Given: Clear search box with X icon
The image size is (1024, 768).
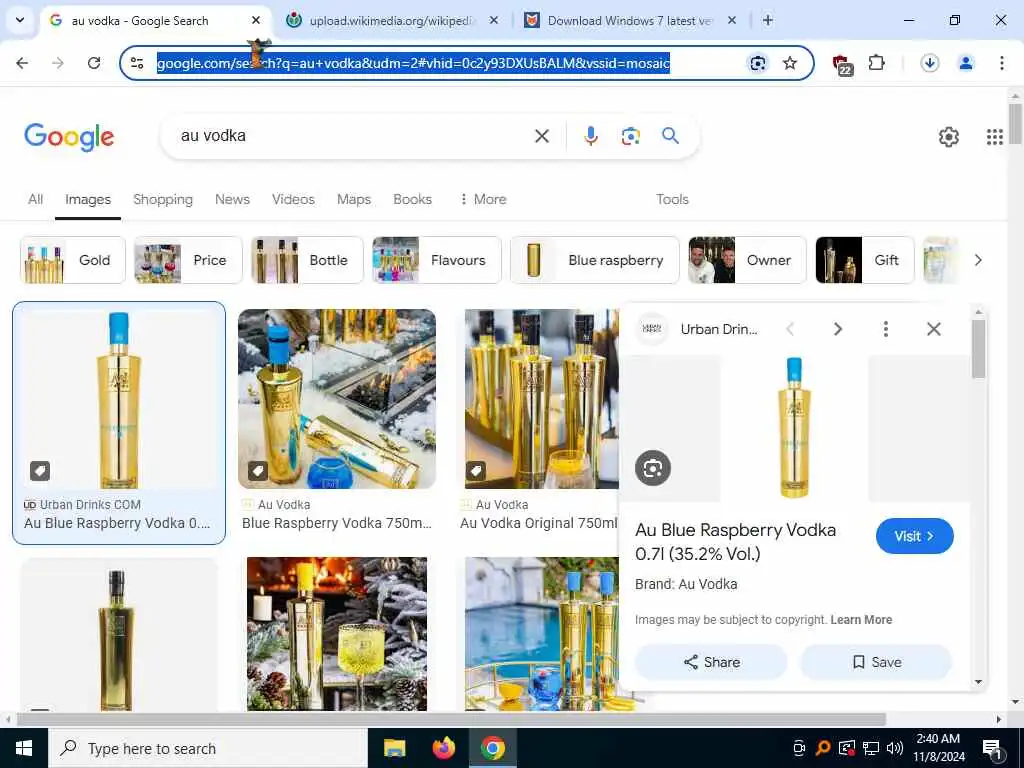Looking at the screenshot, I should [x=541, y=136].
